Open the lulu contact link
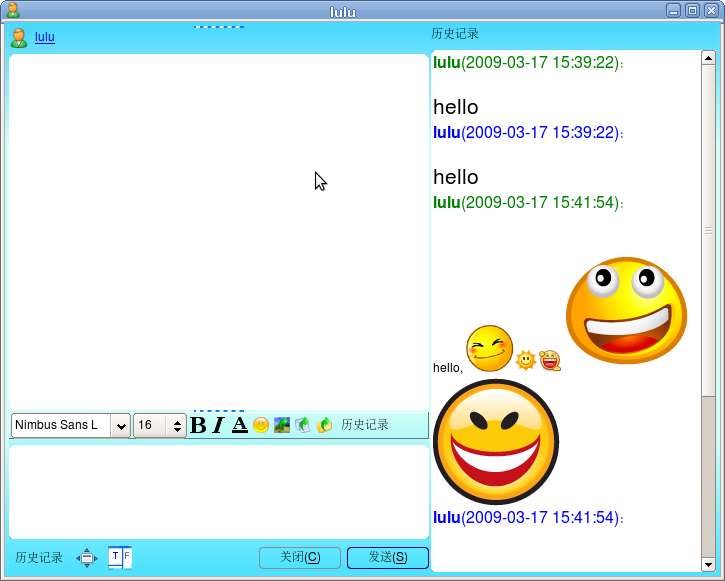This screenshot has height=581, width=725. [x=45, y=37]
